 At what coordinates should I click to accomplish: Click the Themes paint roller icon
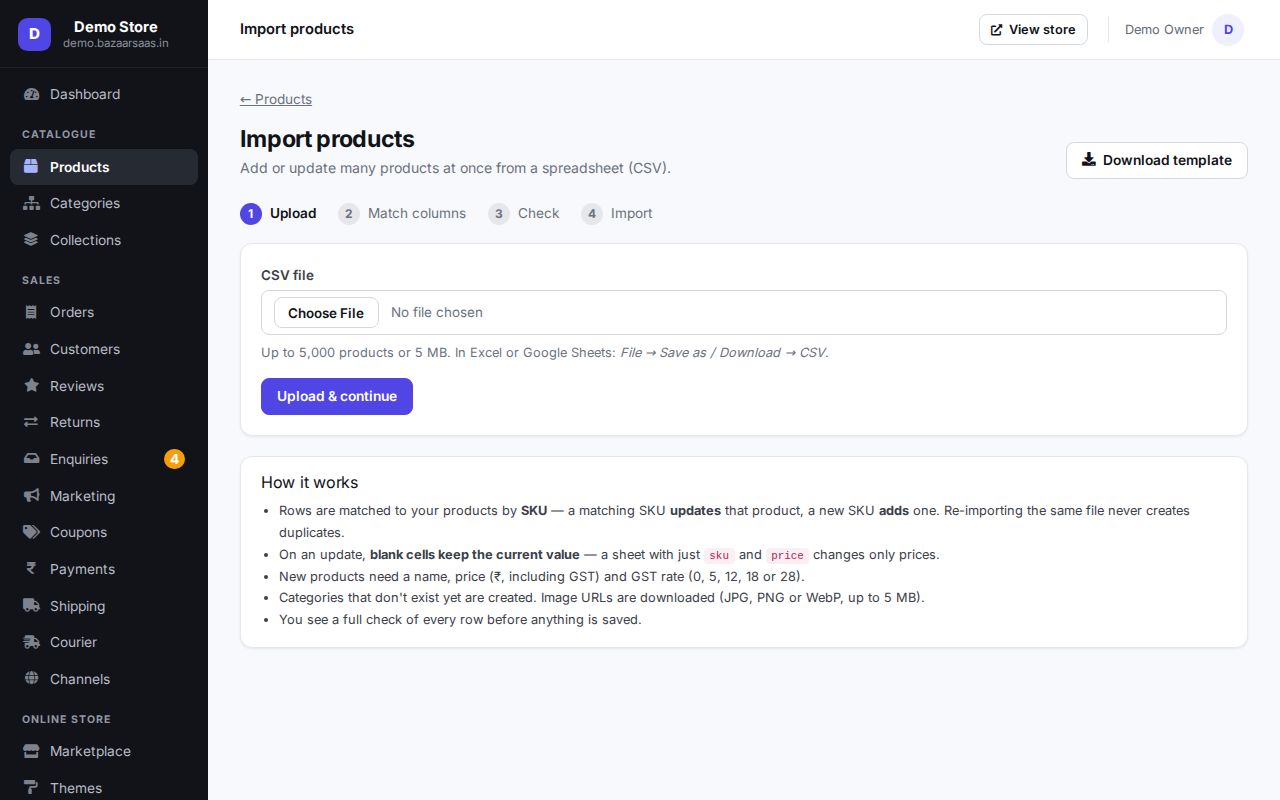[x=31, y=788]
